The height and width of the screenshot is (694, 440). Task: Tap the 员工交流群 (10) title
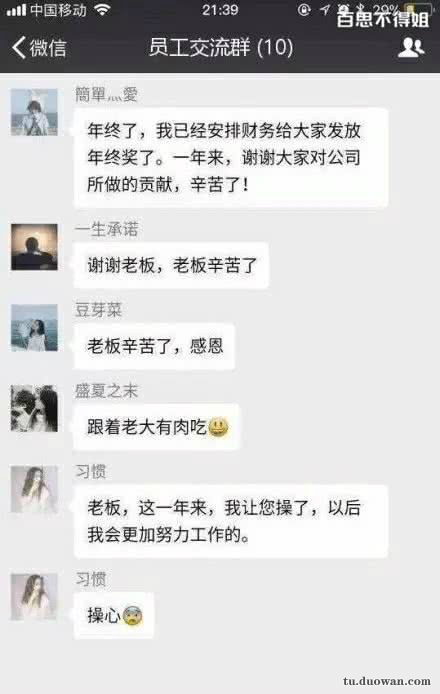[221, 47]
